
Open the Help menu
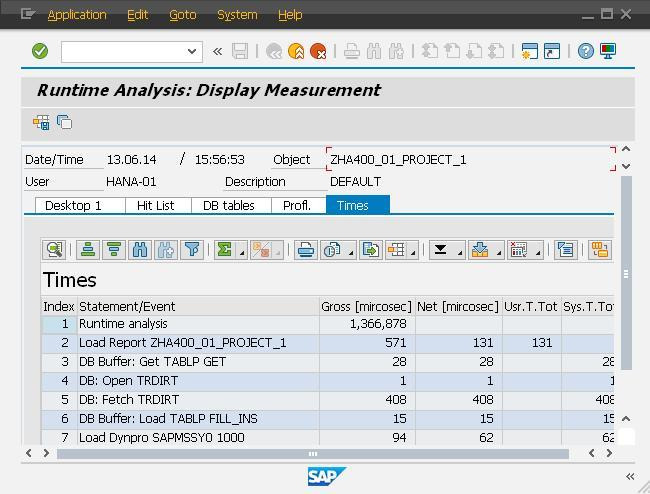coord(290,15)
